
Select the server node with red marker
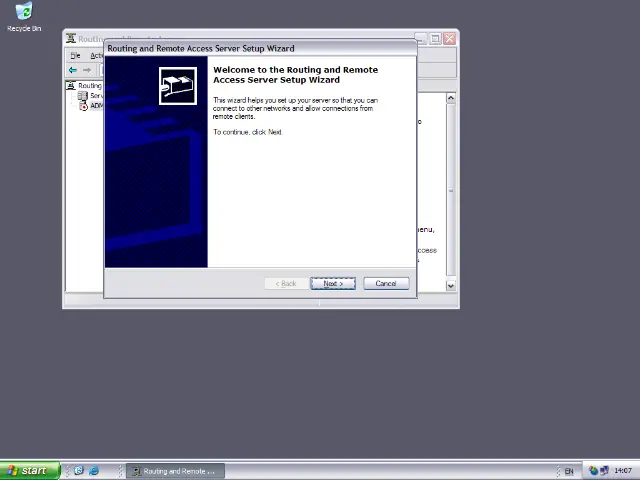click(x=84, y=106)
